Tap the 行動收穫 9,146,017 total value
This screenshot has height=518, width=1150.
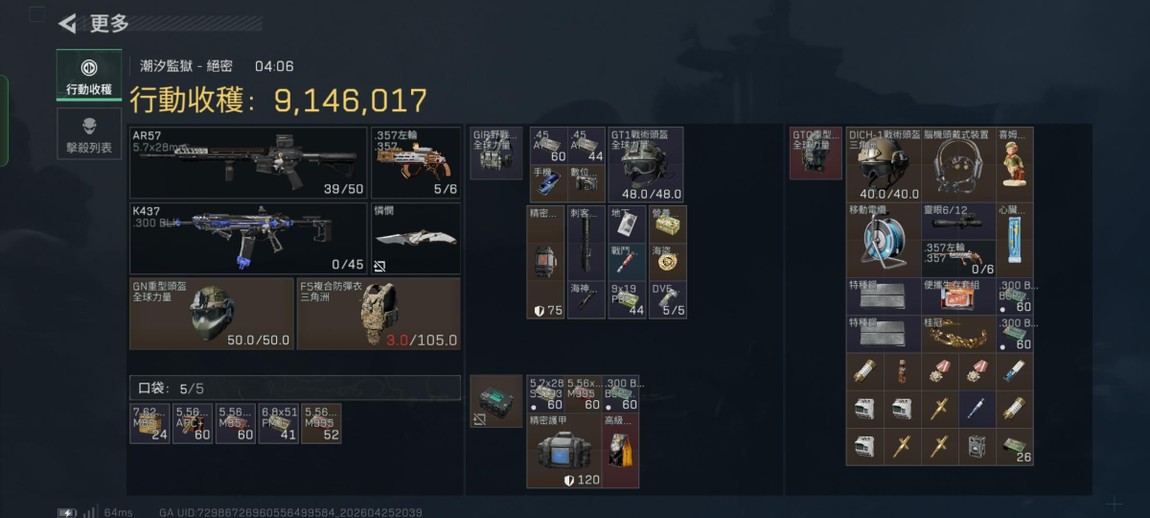click(278, 101)
